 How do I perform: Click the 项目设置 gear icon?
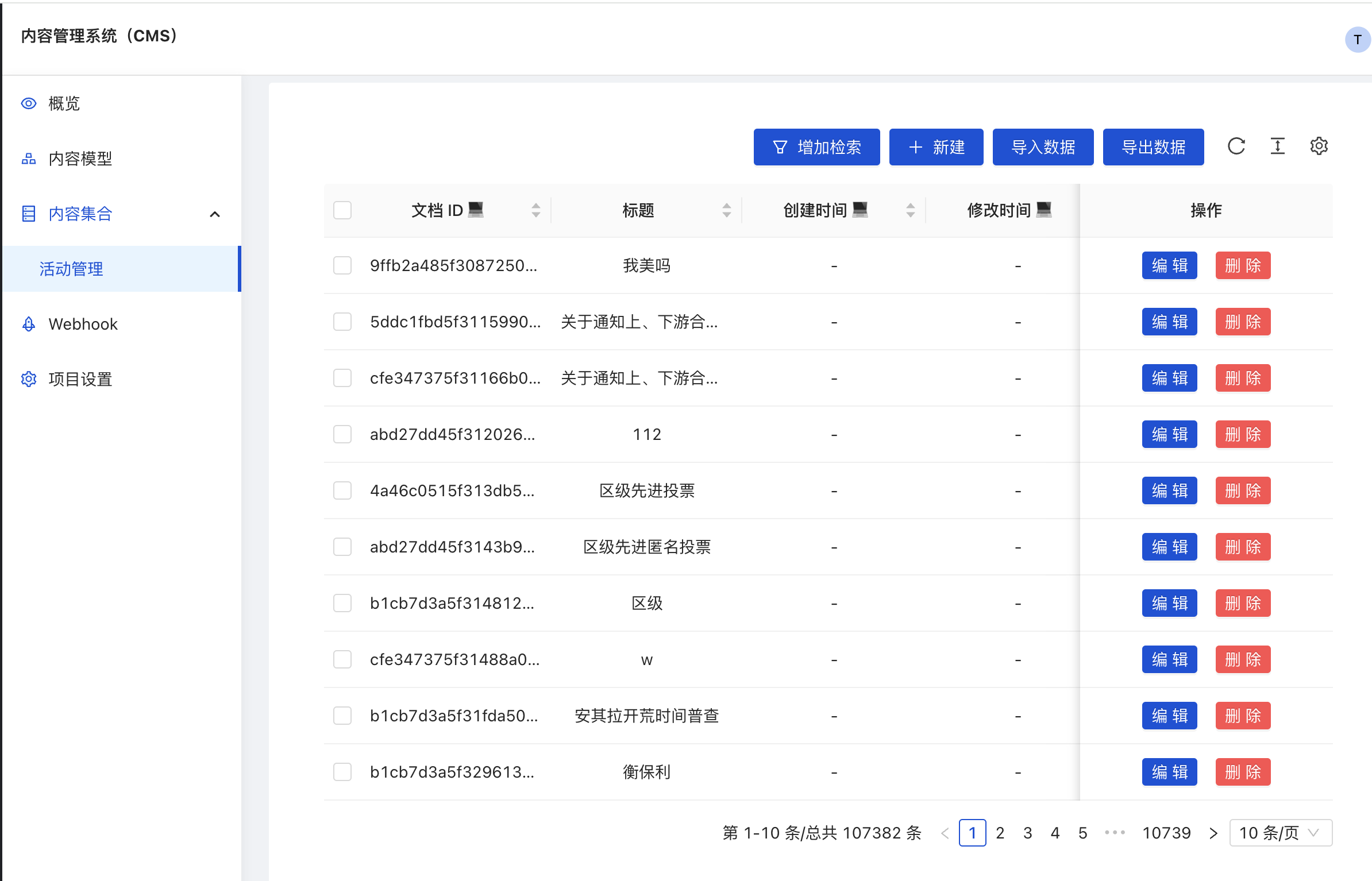[x=29, y=379]
